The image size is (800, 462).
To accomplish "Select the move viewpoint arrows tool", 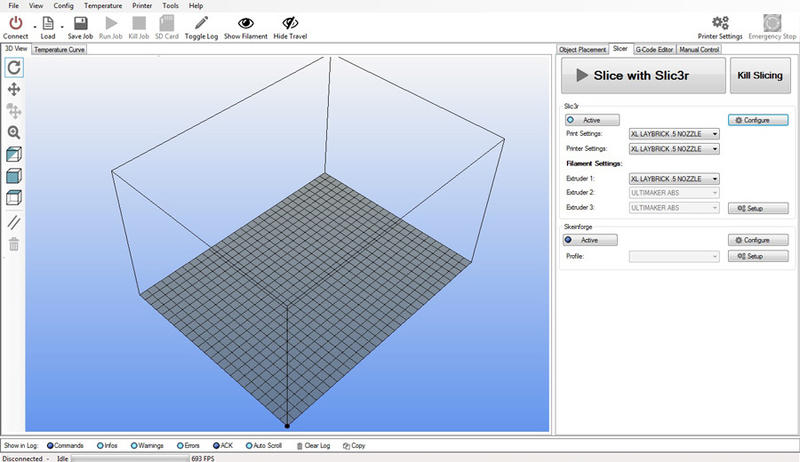I will point(15,90).
